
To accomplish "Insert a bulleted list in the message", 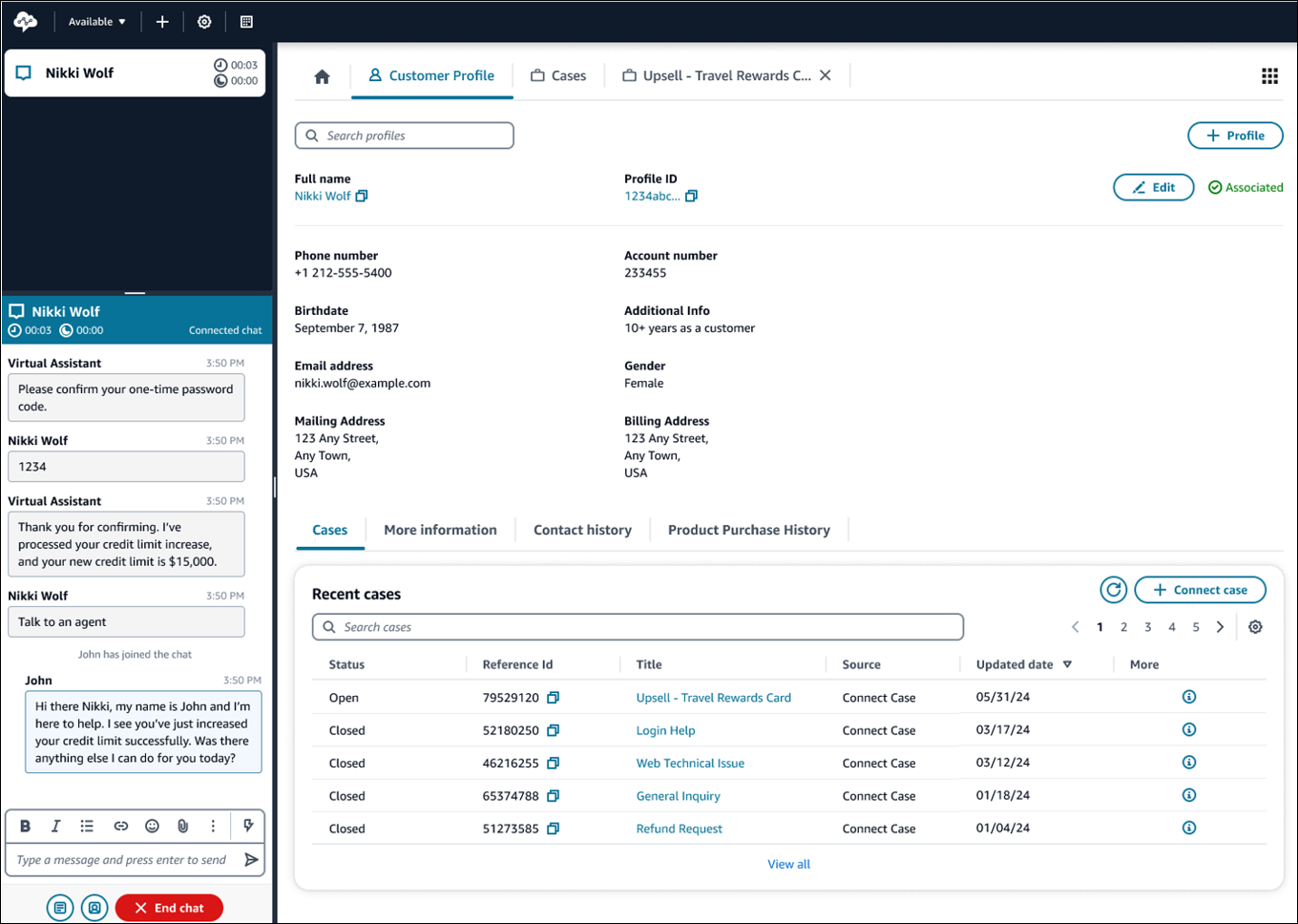I will [87, 825].
